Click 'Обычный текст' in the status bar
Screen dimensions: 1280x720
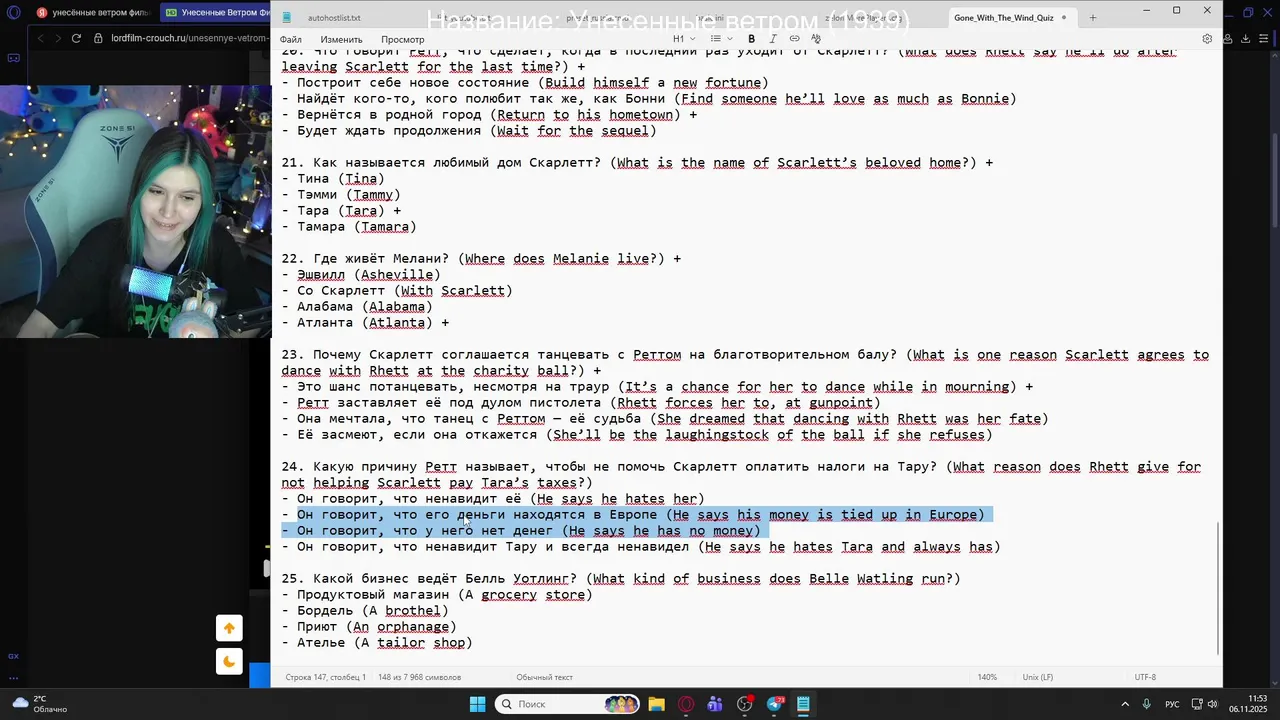[544, 677]
